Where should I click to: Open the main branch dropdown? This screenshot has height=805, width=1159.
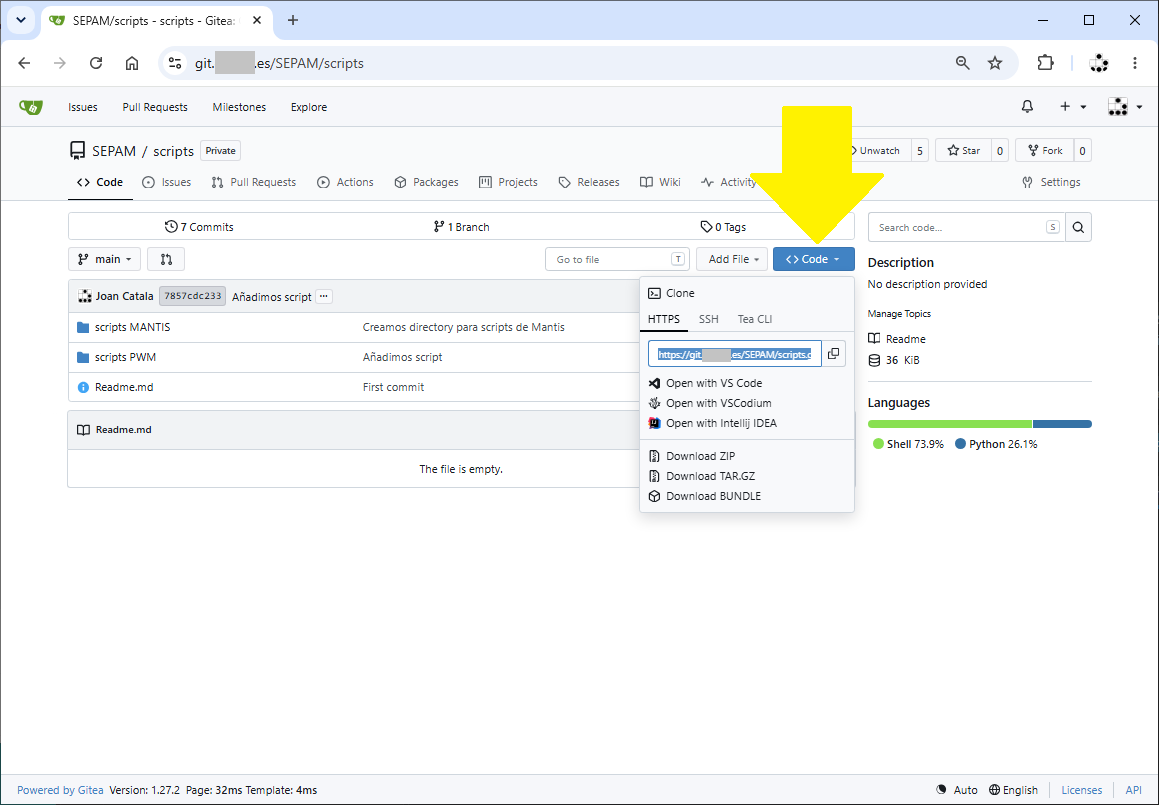click(x=104, y=259)
